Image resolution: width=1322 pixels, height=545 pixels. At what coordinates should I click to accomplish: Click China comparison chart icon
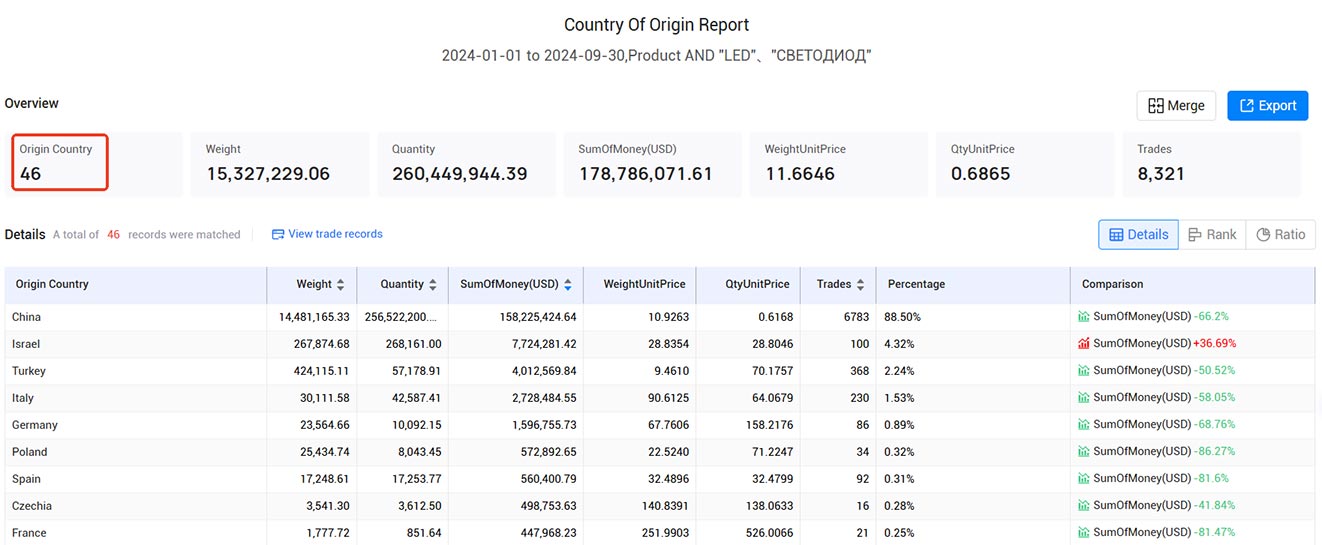1084,317
